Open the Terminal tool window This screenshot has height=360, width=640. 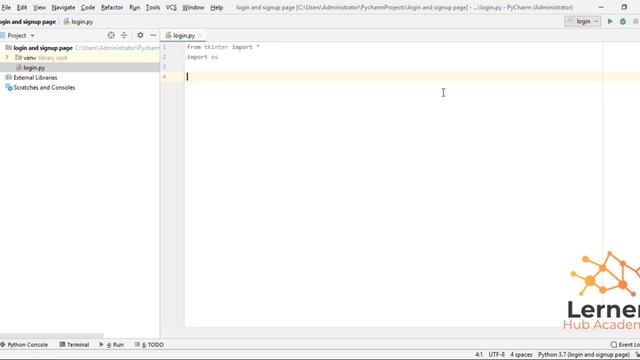[74, 344]
